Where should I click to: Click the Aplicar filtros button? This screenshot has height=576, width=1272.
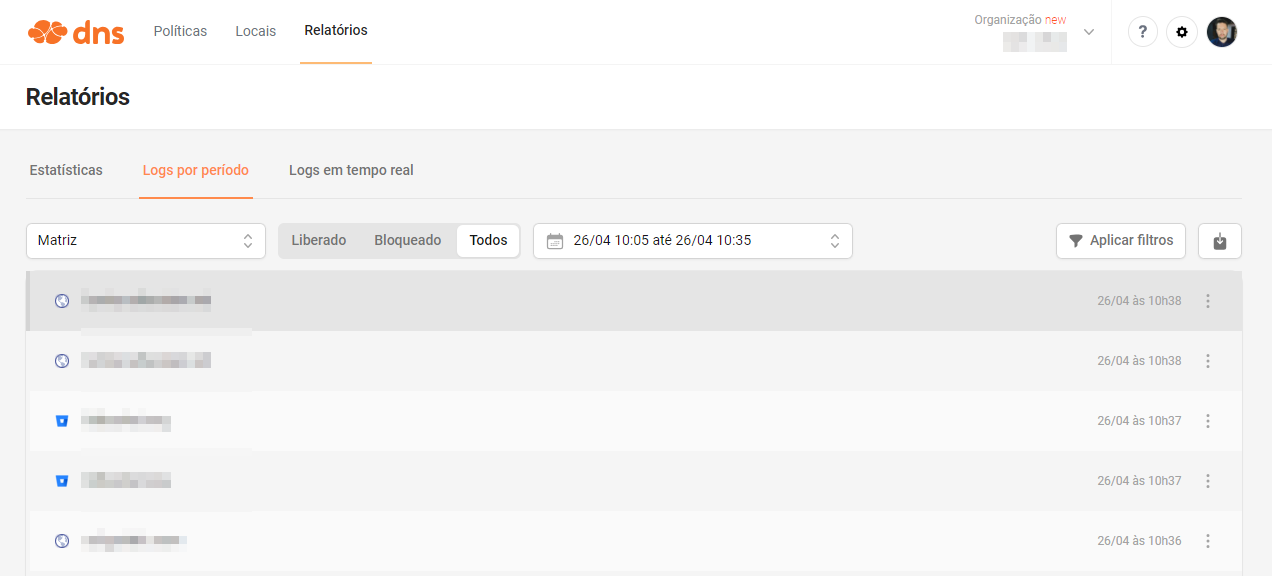(1121, 241)
